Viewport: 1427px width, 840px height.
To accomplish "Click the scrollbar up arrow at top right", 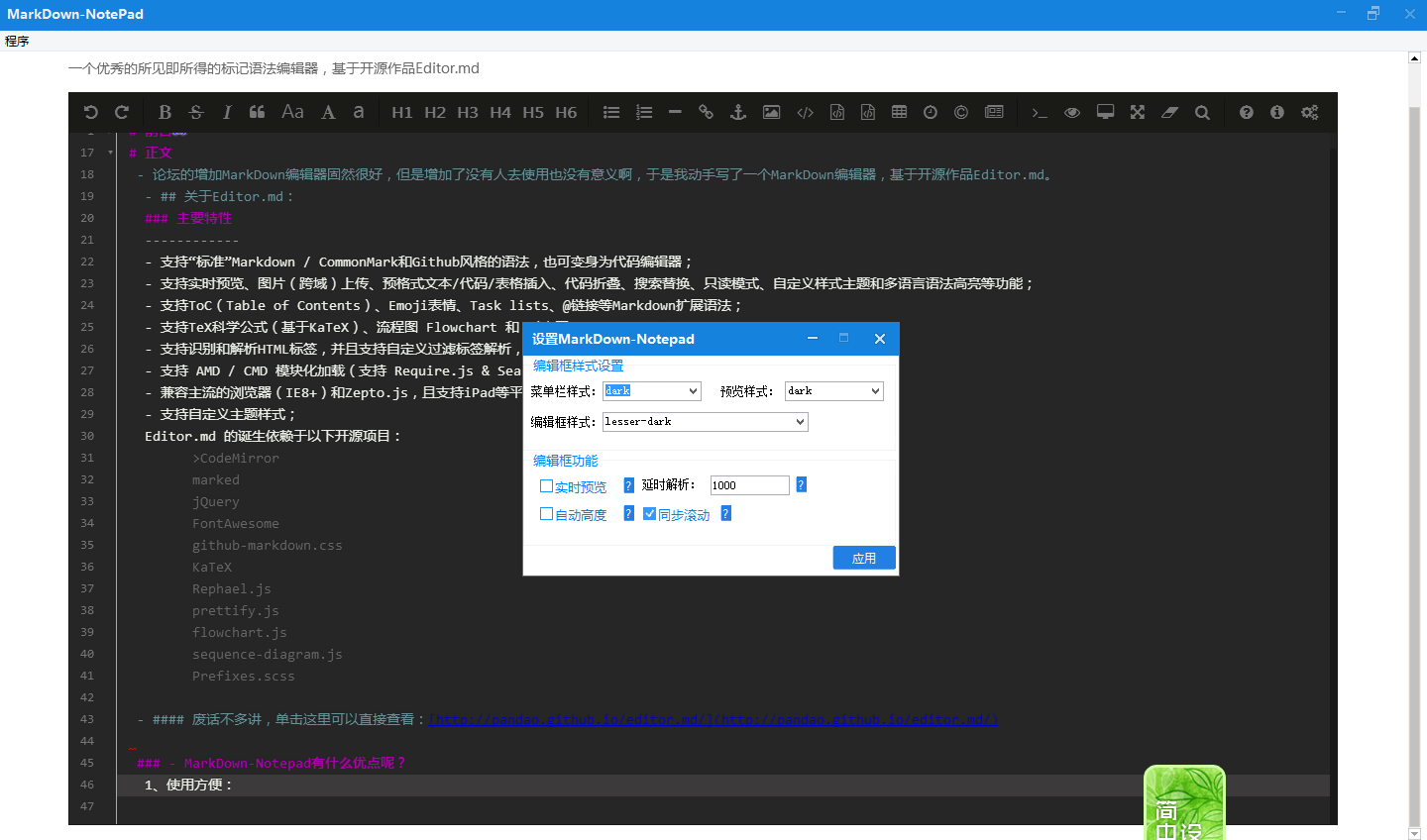I will point(1415,58).
